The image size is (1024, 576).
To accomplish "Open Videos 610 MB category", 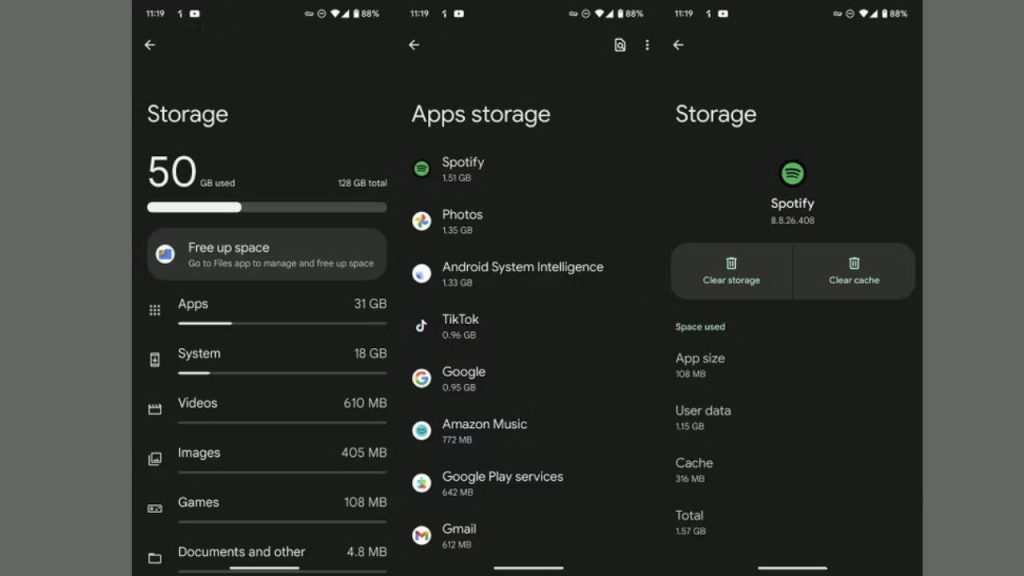I will [267, 409].
